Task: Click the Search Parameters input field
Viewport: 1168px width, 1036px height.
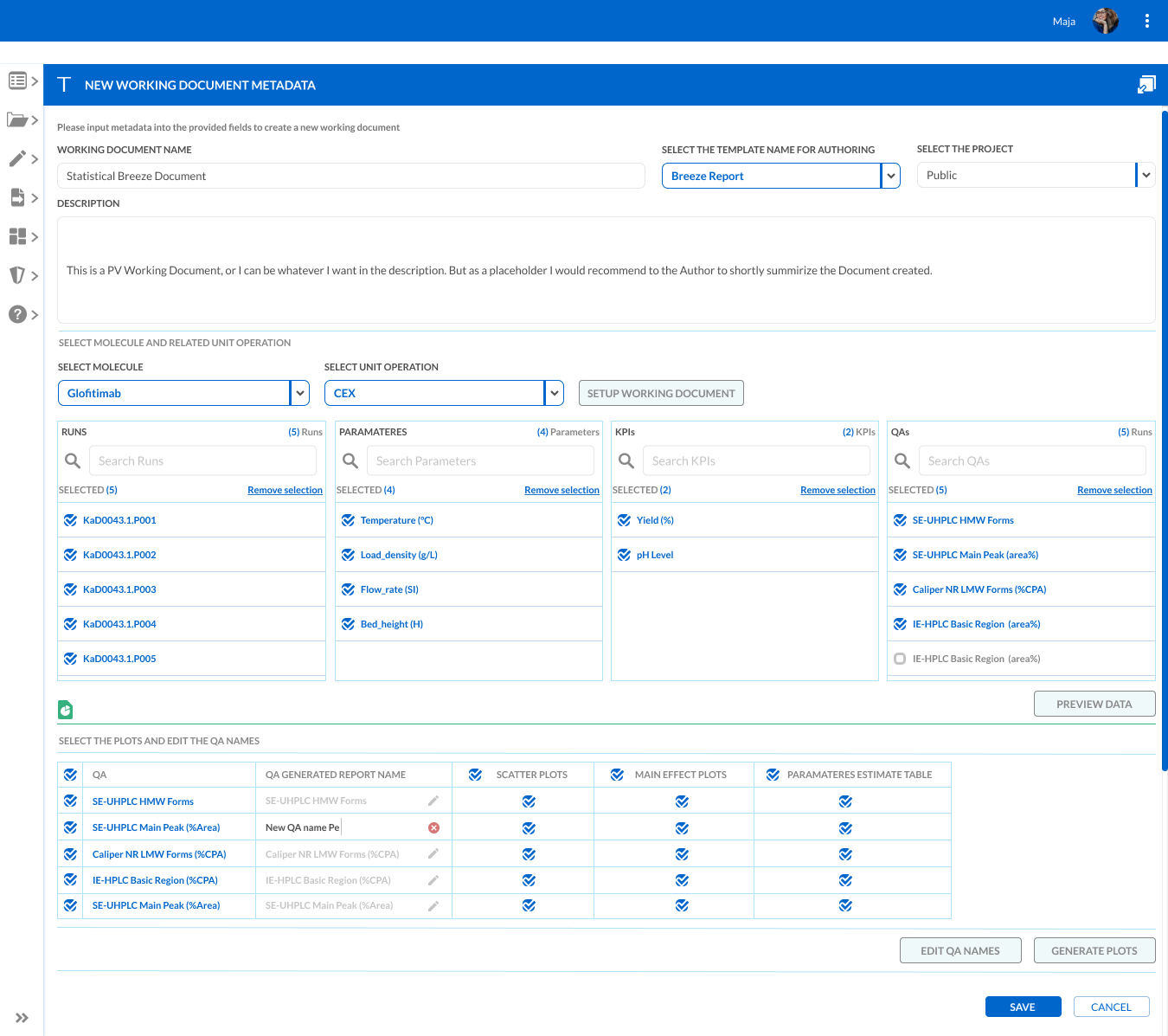Action: click(480, 460)
